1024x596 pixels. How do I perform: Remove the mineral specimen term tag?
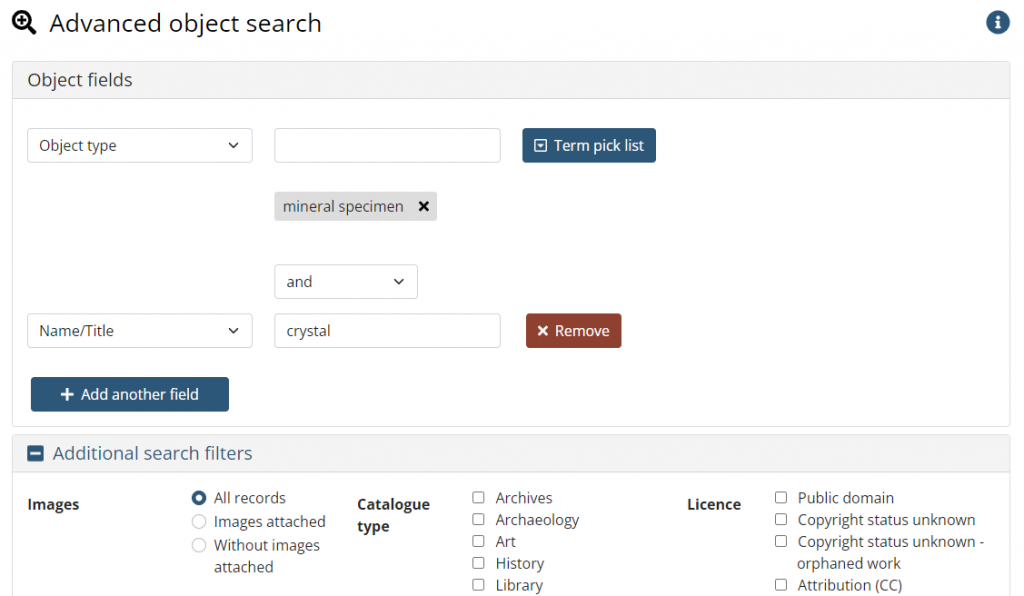424,206
